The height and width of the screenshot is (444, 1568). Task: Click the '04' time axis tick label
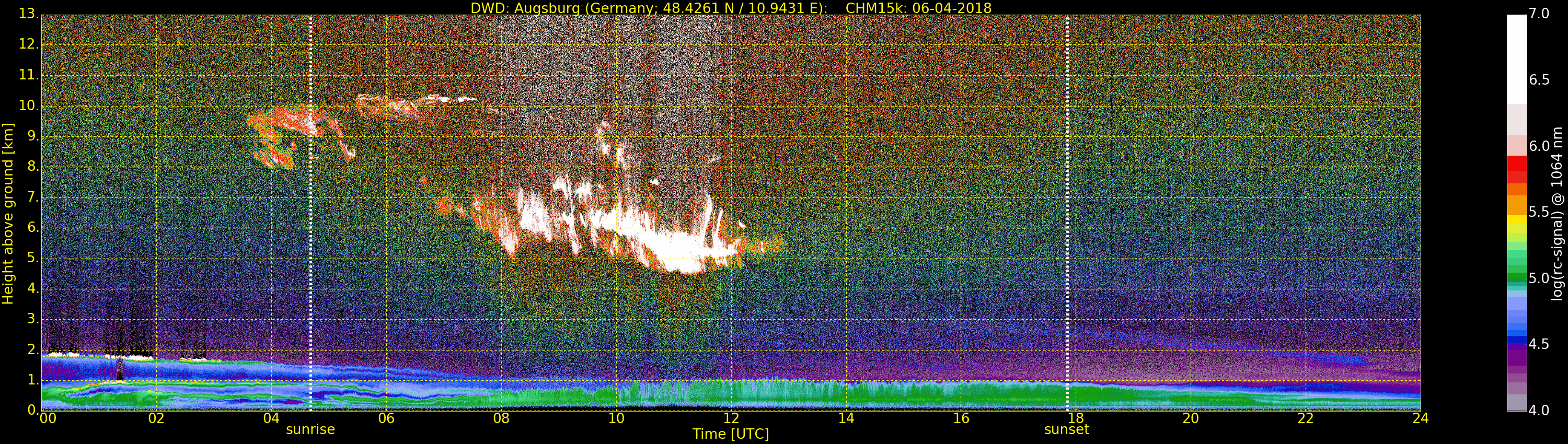click(x=271, y=418)
